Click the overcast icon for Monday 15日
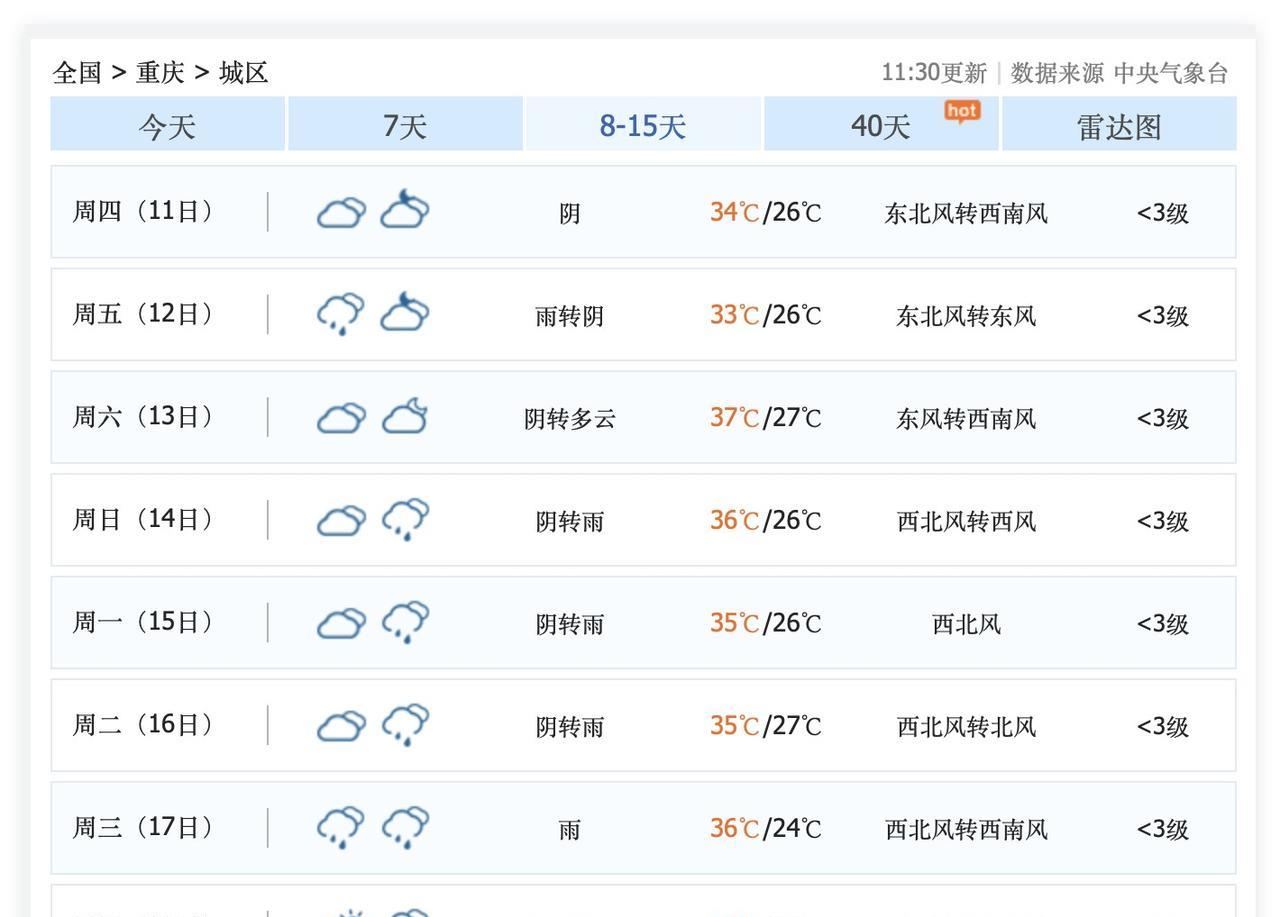The height and width of the screenshot is (917, 1280). click(x=341, y=624)
